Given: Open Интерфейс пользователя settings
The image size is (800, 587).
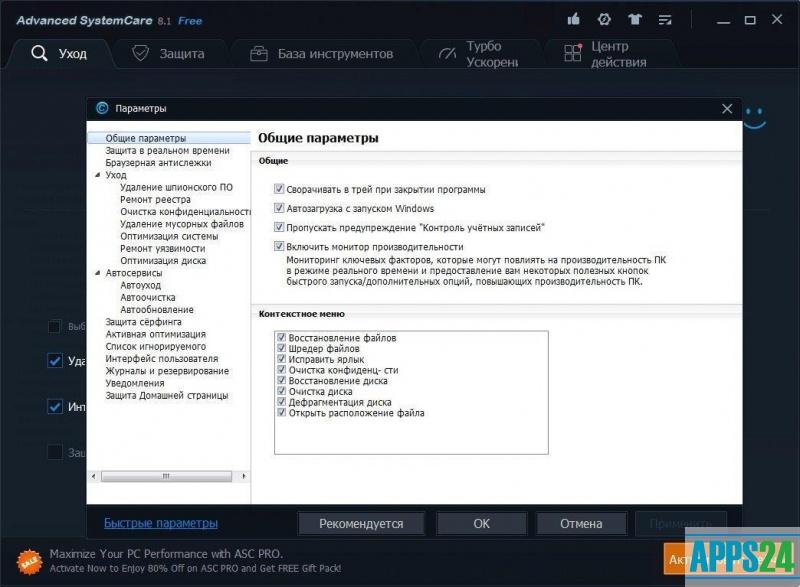Looking at the screenshot, I should (162, 359).
